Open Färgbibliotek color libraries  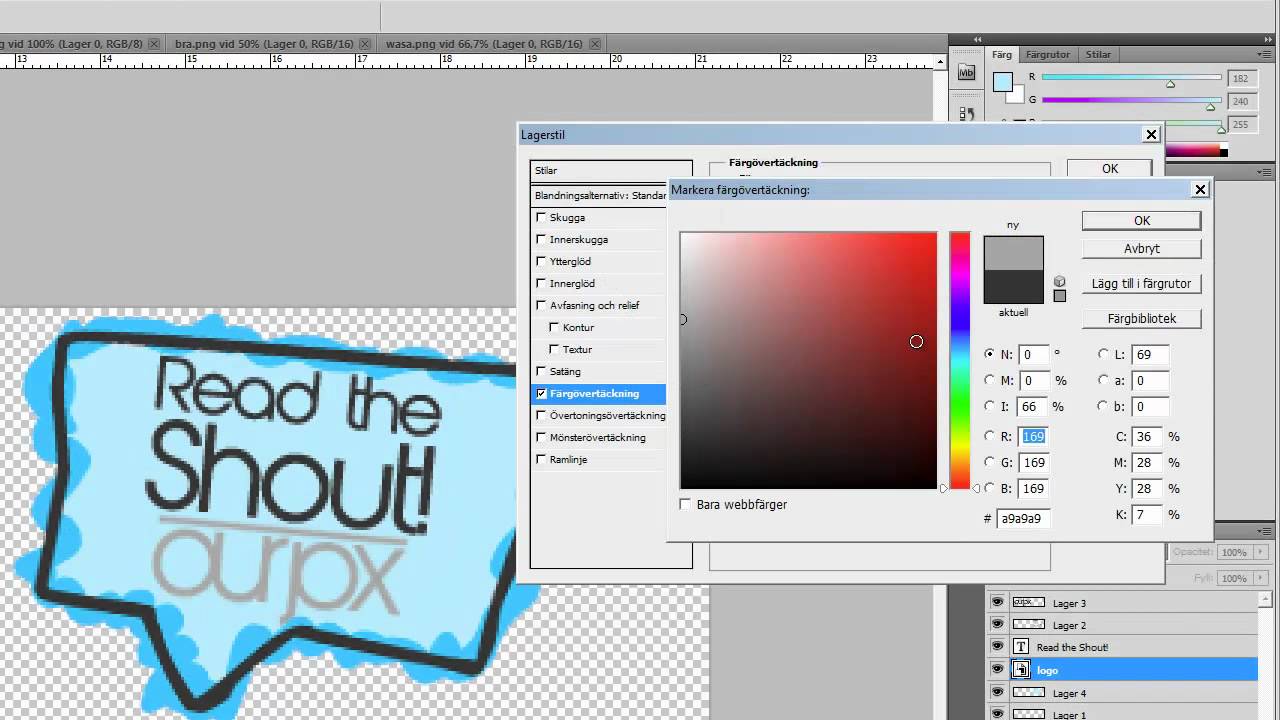[1141, 318]
